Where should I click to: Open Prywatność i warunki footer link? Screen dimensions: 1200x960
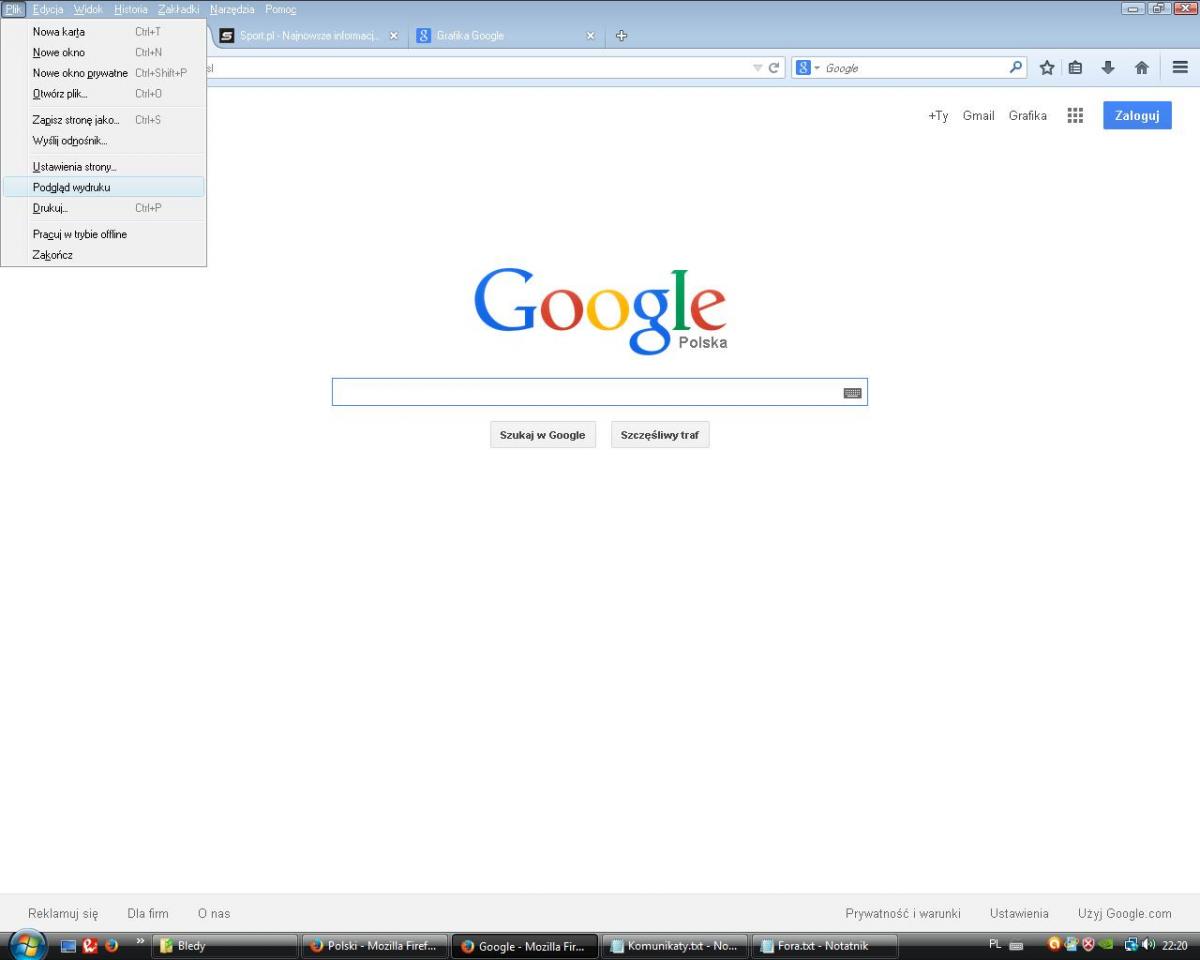pyautogui.click(x=903, y=913)
